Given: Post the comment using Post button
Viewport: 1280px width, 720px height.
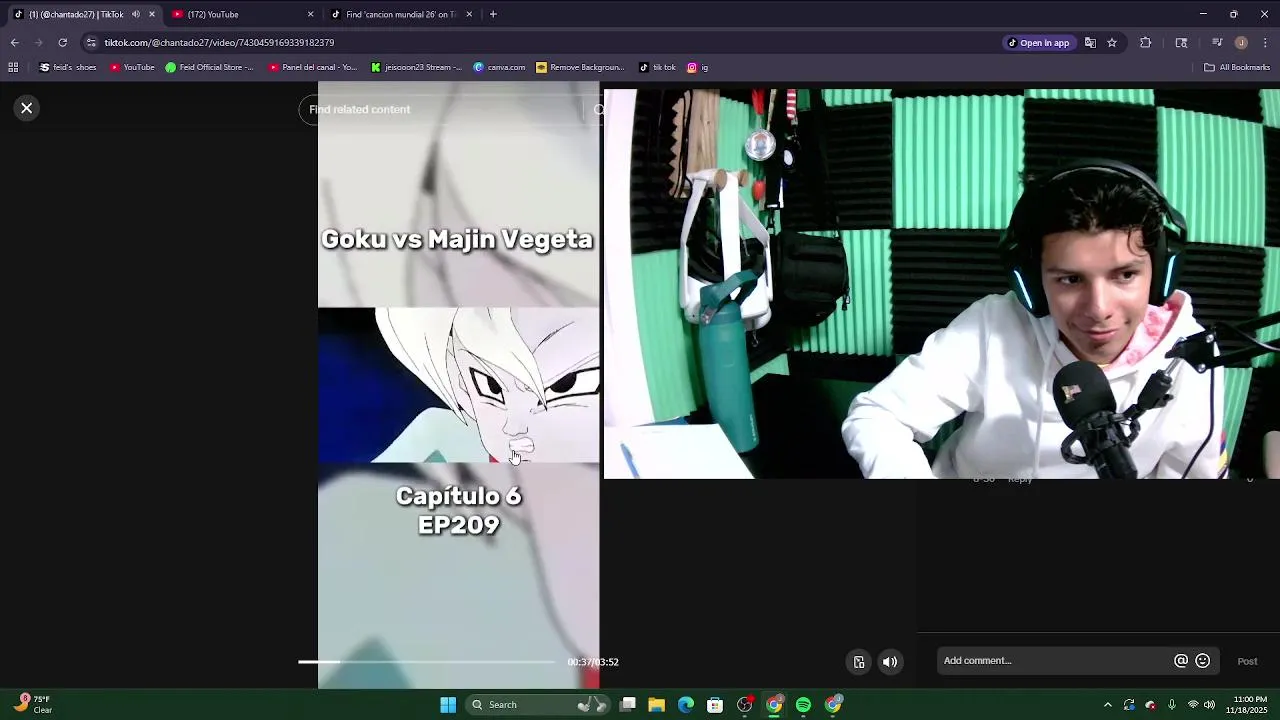Looking at the screenshot, I should pyautogui.click(x=1247, y=661).
